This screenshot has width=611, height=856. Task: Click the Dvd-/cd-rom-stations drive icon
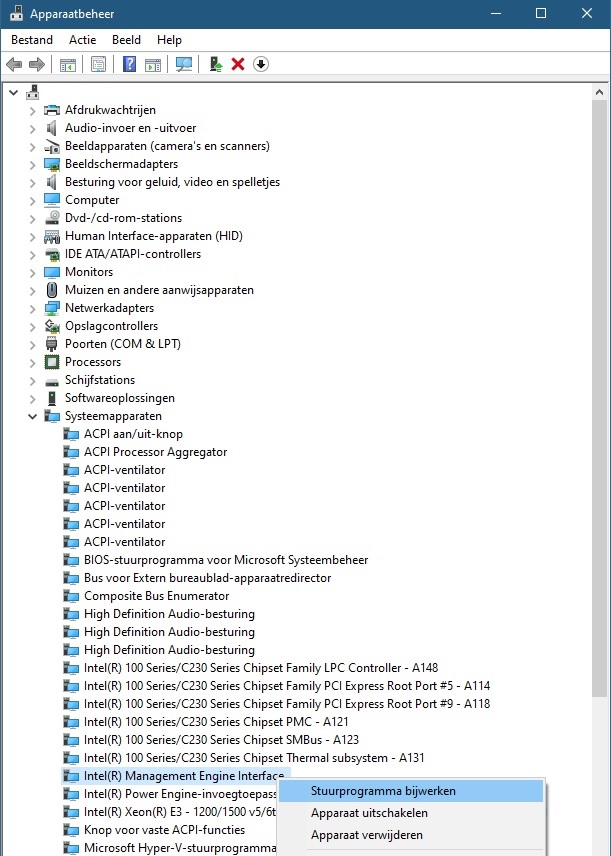(x=52, y=218)
